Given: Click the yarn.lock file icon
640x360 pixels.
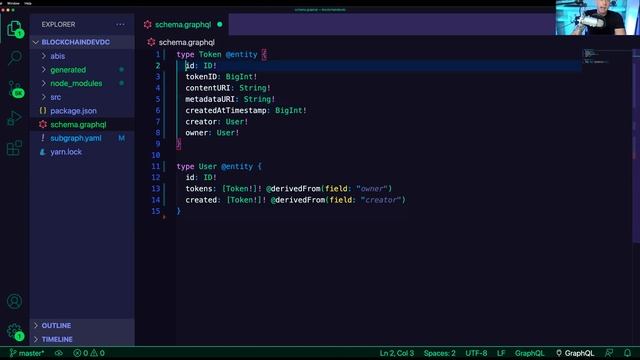Looking at the screenshot, I should coord(42,152).
